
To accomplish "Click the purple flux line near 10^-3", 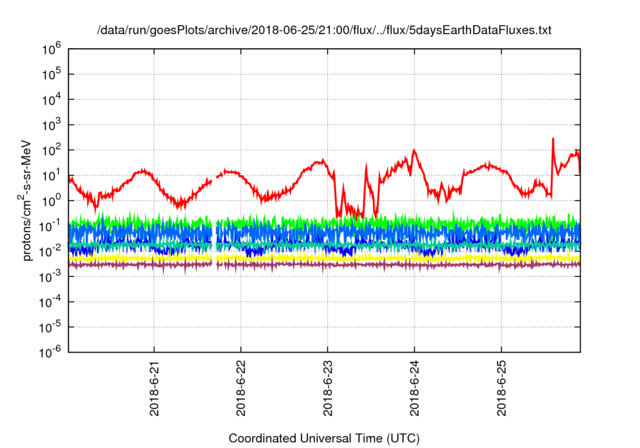I will [324, 265].
